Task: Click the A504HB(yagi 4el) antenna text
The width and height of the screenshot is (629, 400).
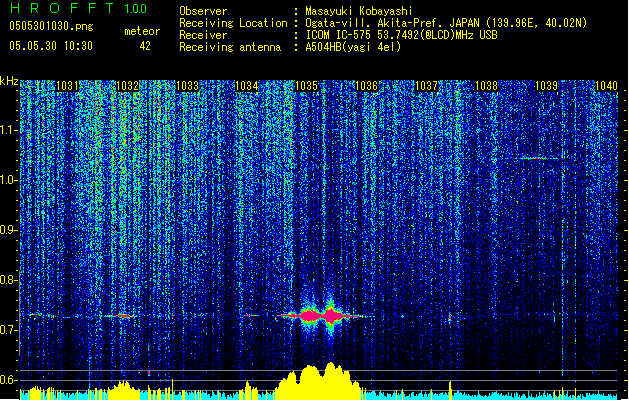Action: click(x=353, y=47)
